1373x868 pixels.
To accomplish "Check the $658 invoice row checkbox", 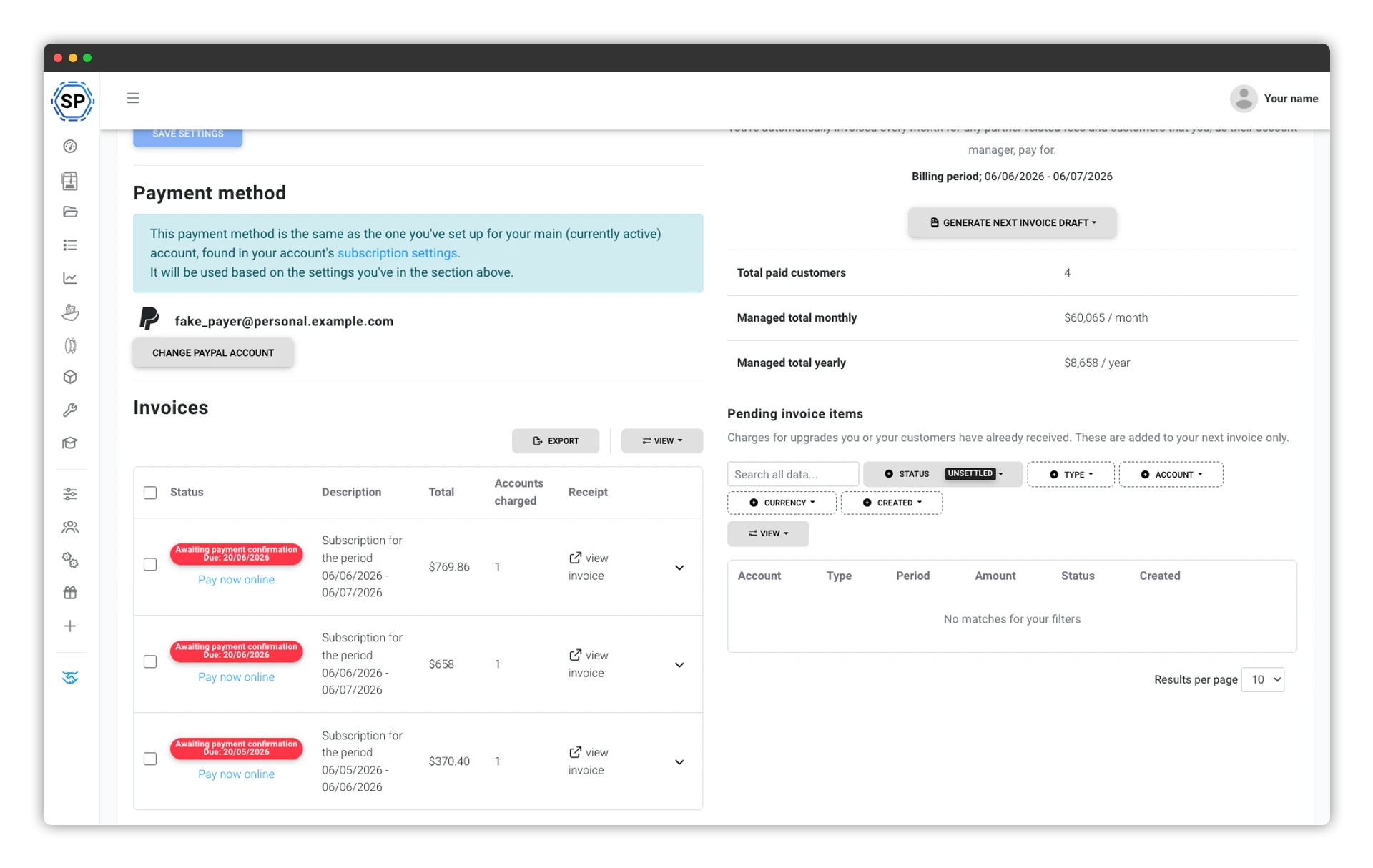I will point(150,662).
